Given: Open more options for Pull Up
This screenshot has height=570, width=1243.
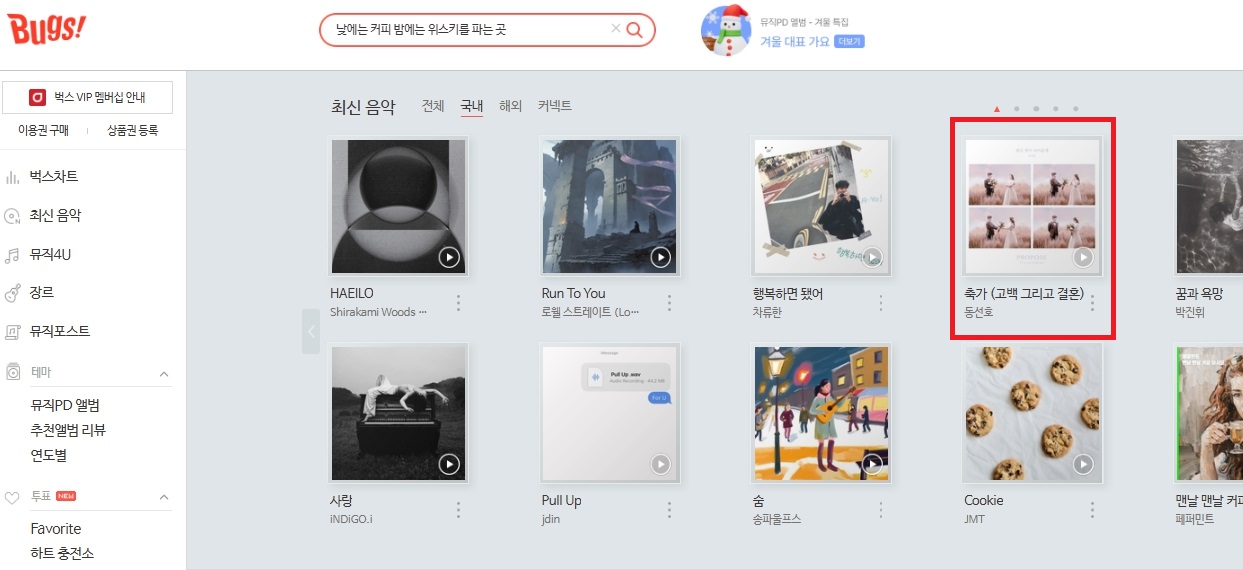Looking at the screenshot, I should 669,510.
